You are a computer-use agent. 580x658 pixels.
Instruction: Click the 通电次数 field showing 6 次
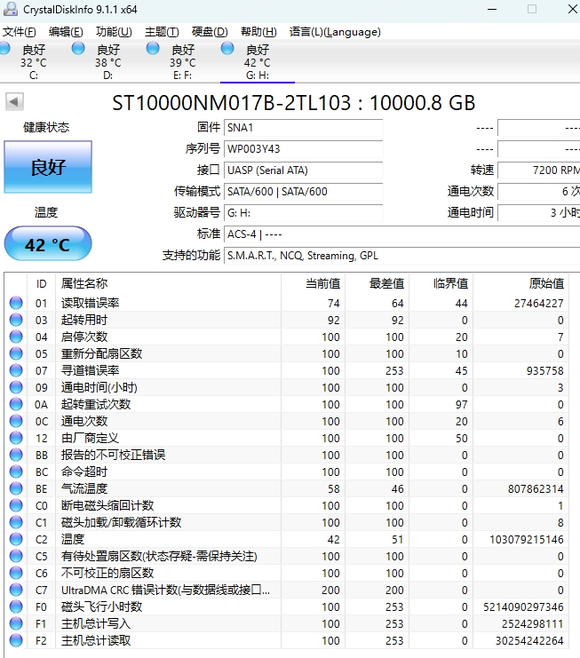[539, 192]
